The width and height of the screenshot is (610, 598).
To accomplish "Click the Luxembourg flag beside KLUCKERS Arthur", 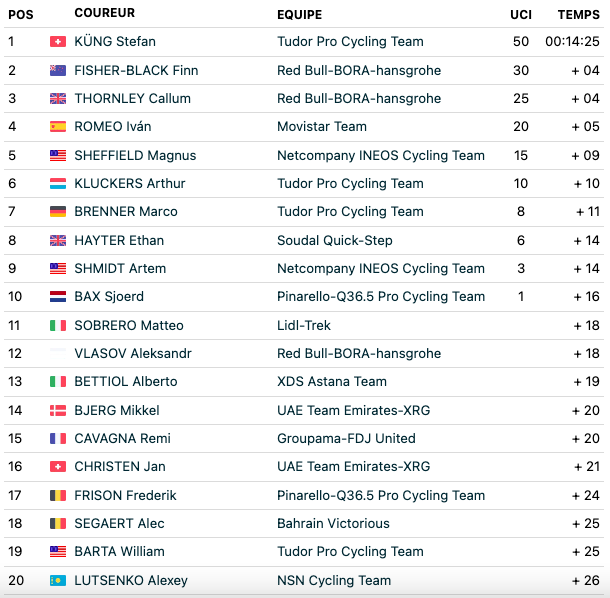I will tap(58, 183).
